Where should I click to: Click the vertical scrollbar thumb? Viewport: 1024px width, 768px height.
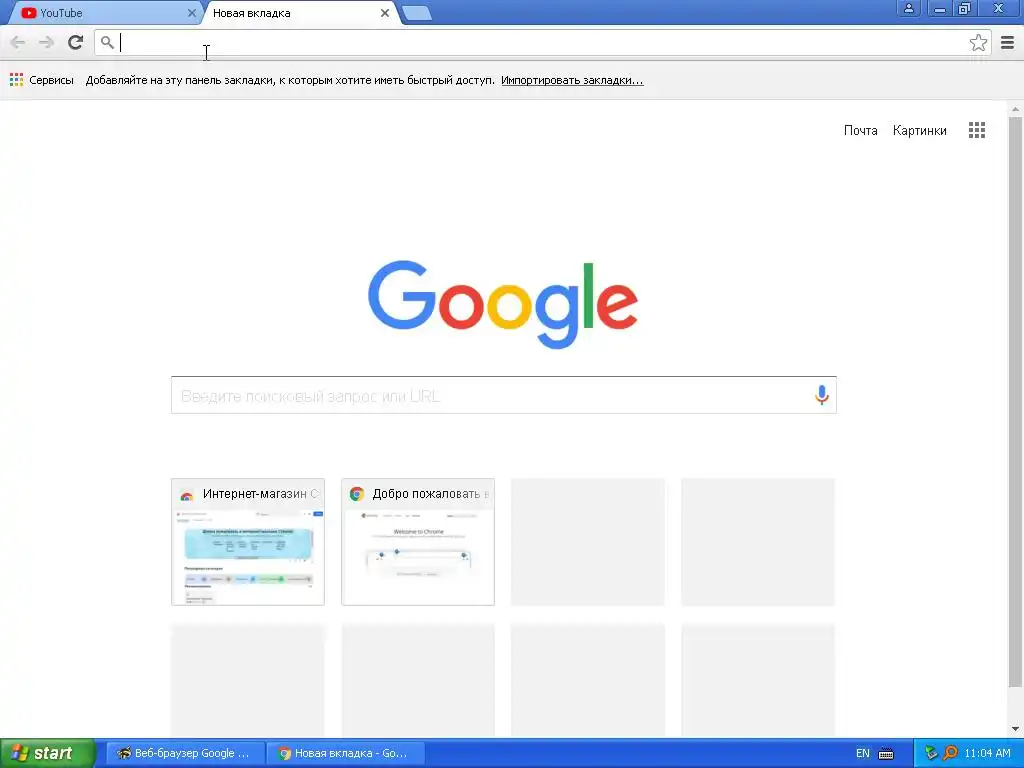tap(1015, 402)
